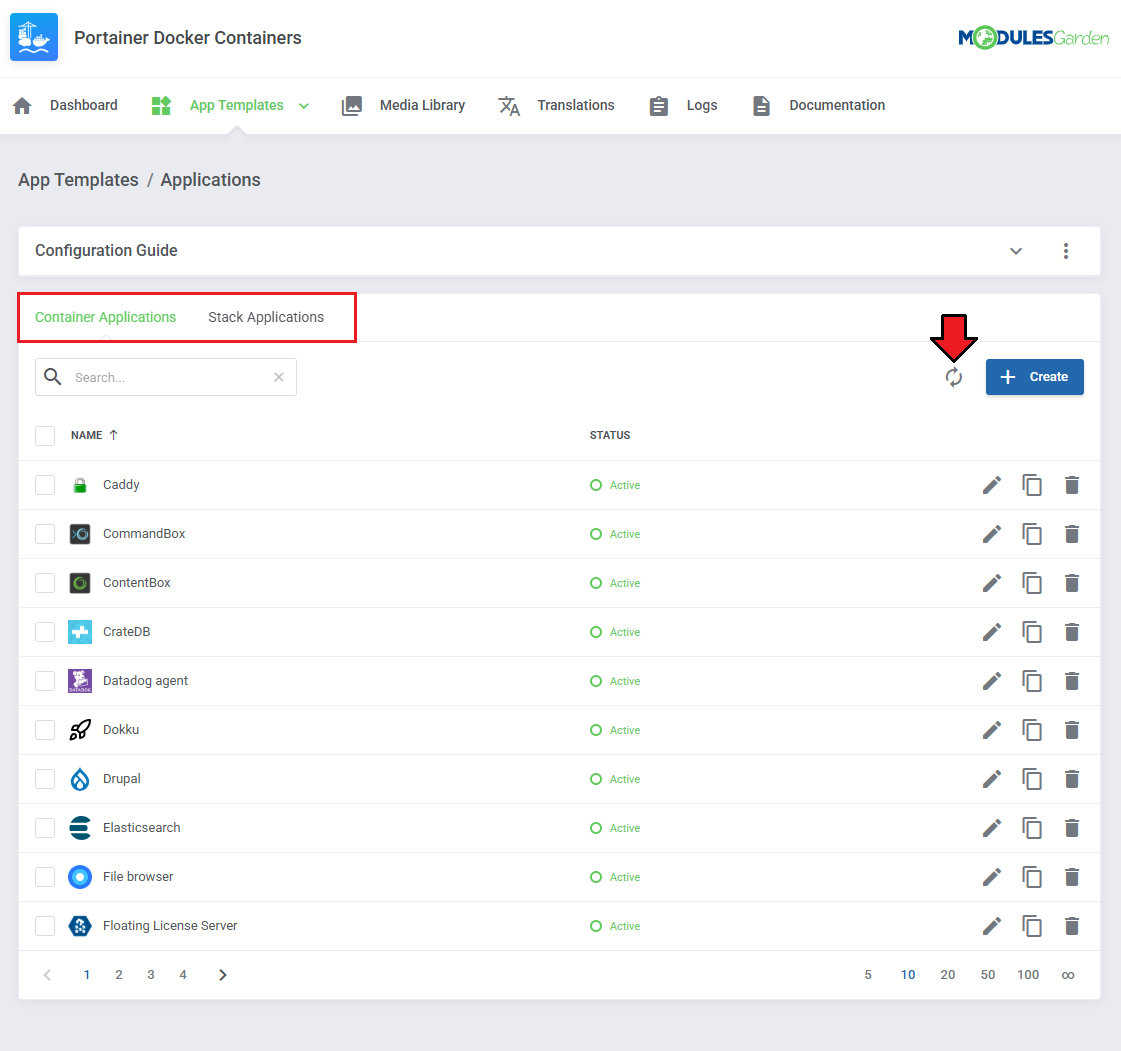Click the Create button
Image resolution: width=1121 pixels, height=1051 pixels.
(x=1034, y=377)
